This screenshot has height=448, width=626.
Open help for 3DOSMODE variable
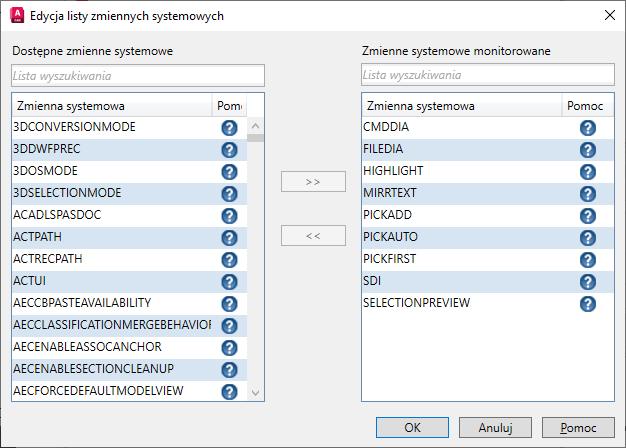(229, 172)
